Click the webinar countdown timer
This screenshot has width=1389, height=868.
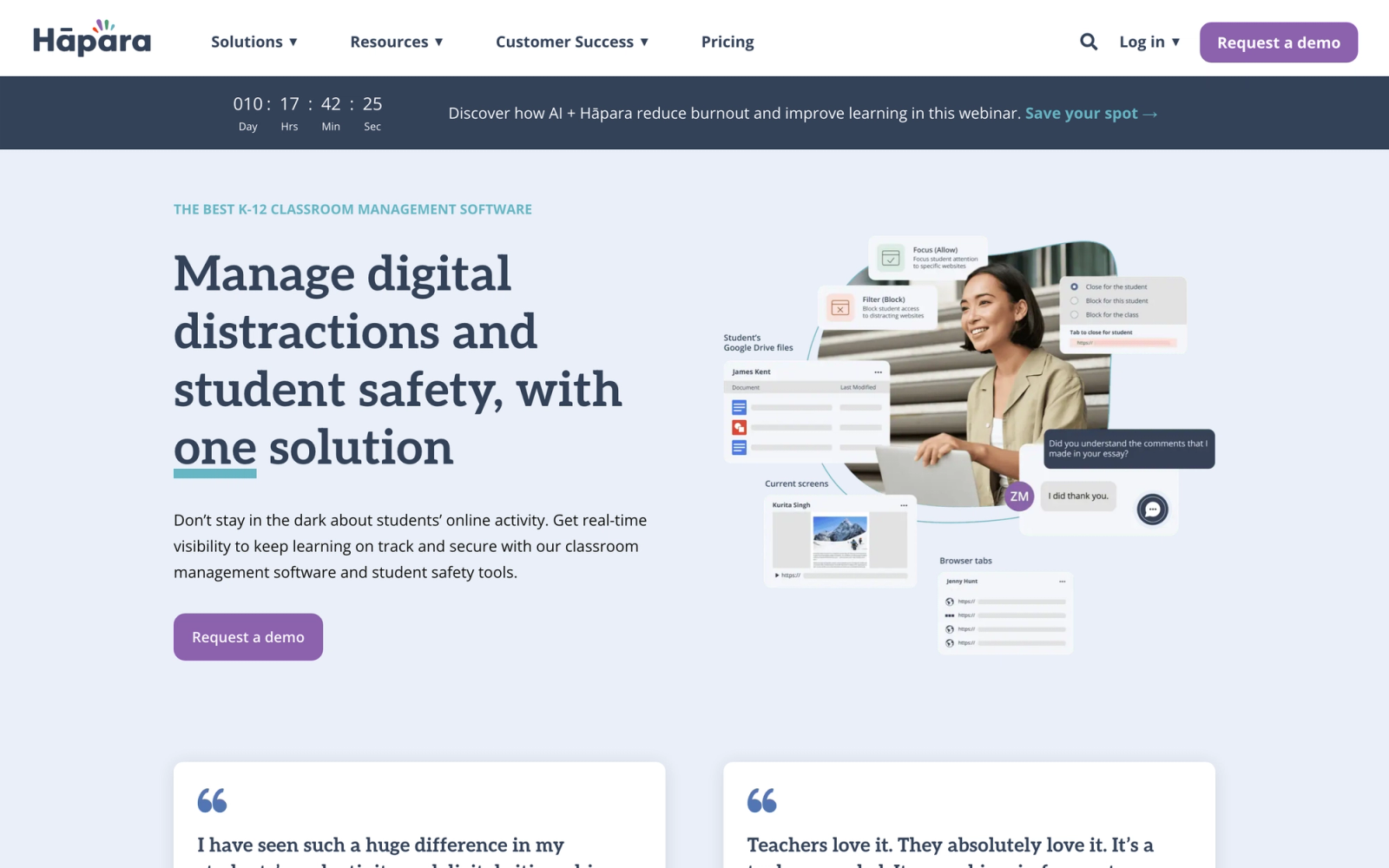307,114
